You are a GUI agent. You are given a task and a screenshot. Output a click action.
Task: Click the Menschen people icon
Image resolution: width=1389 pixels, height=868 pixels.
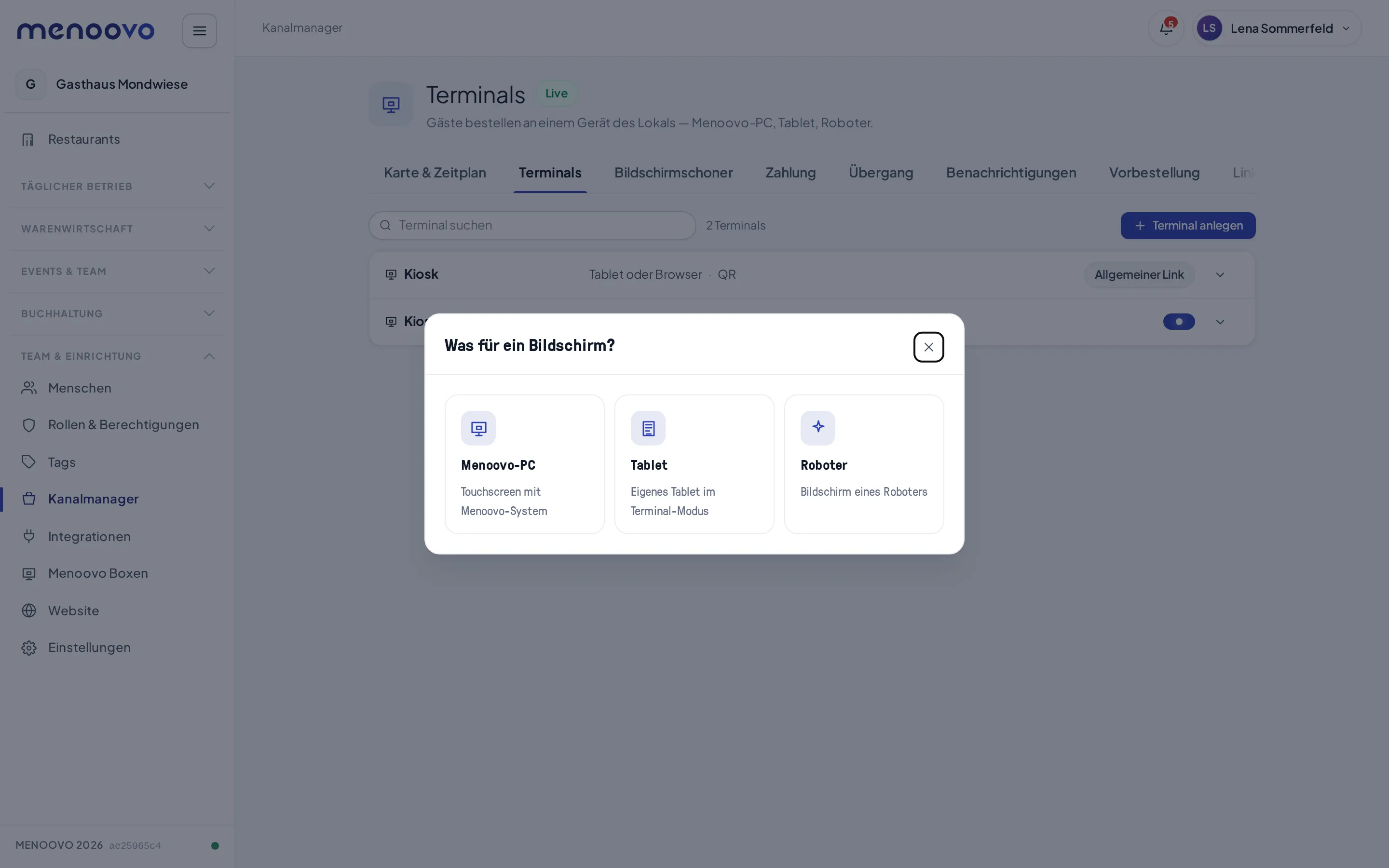click(x=29, y=388)
